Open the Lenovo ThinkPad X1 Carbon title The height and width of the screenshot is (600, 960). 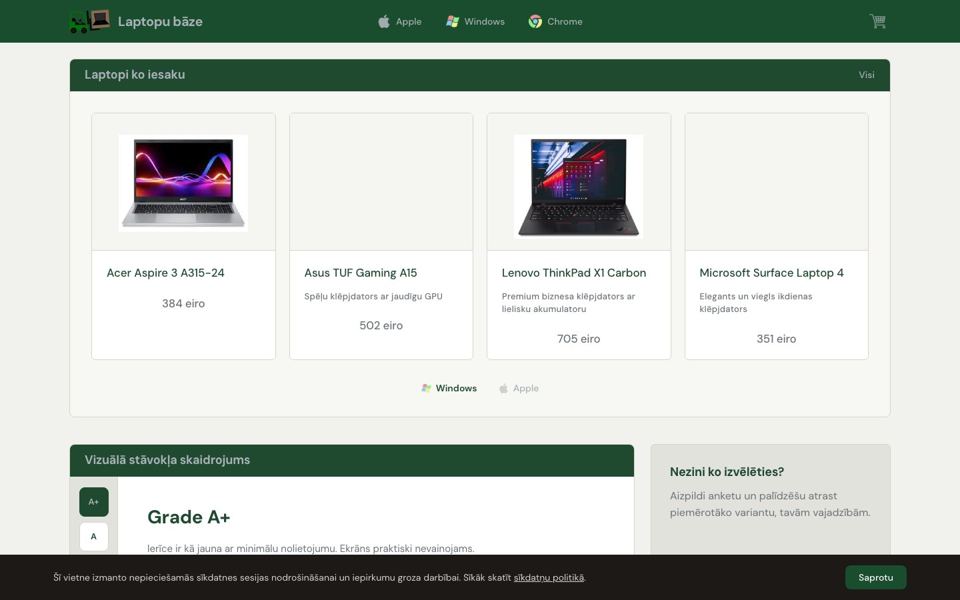574,273
